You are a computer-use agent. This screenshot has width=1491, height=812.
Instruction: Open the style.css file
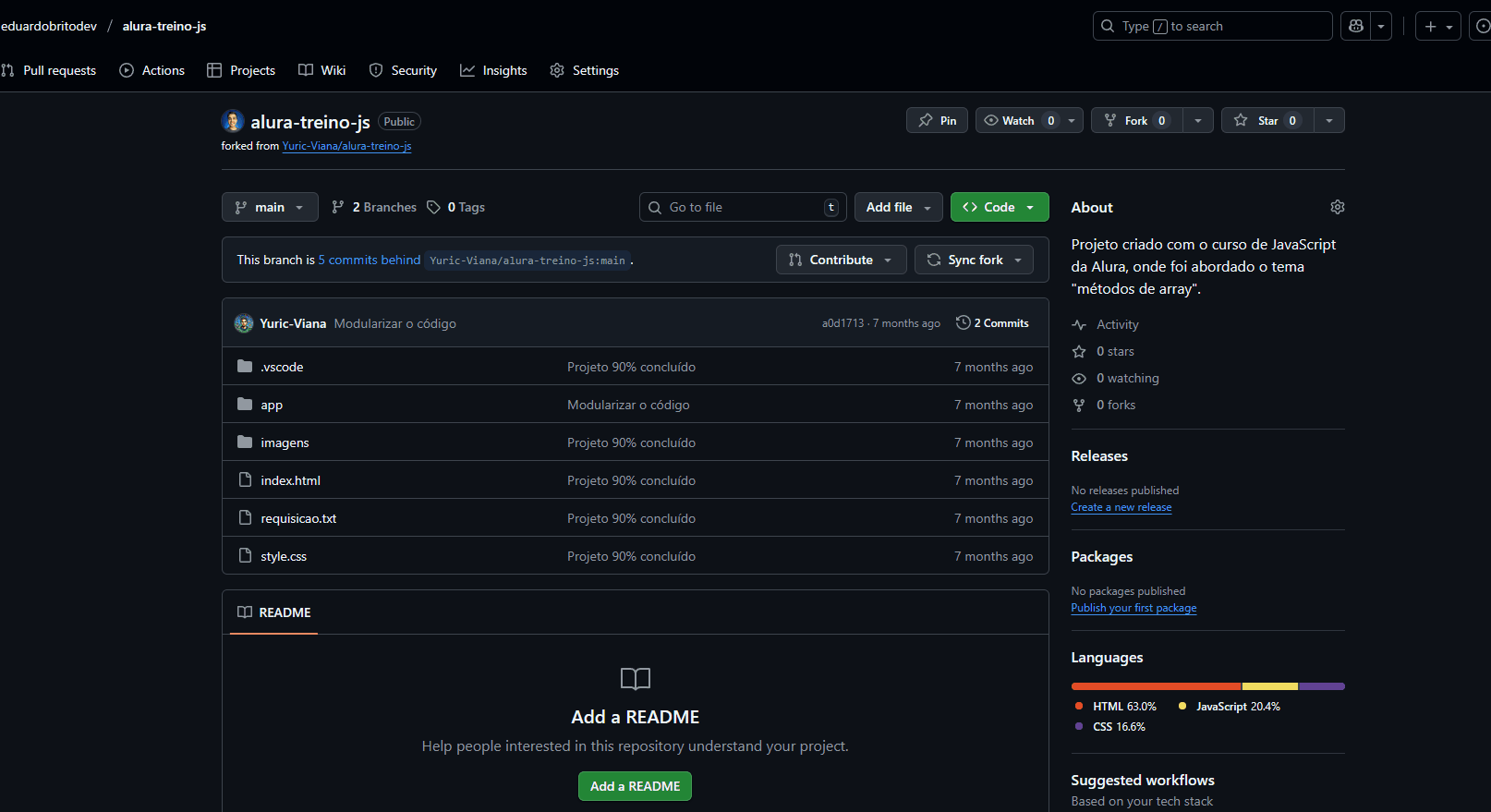(x=284, y=556)
